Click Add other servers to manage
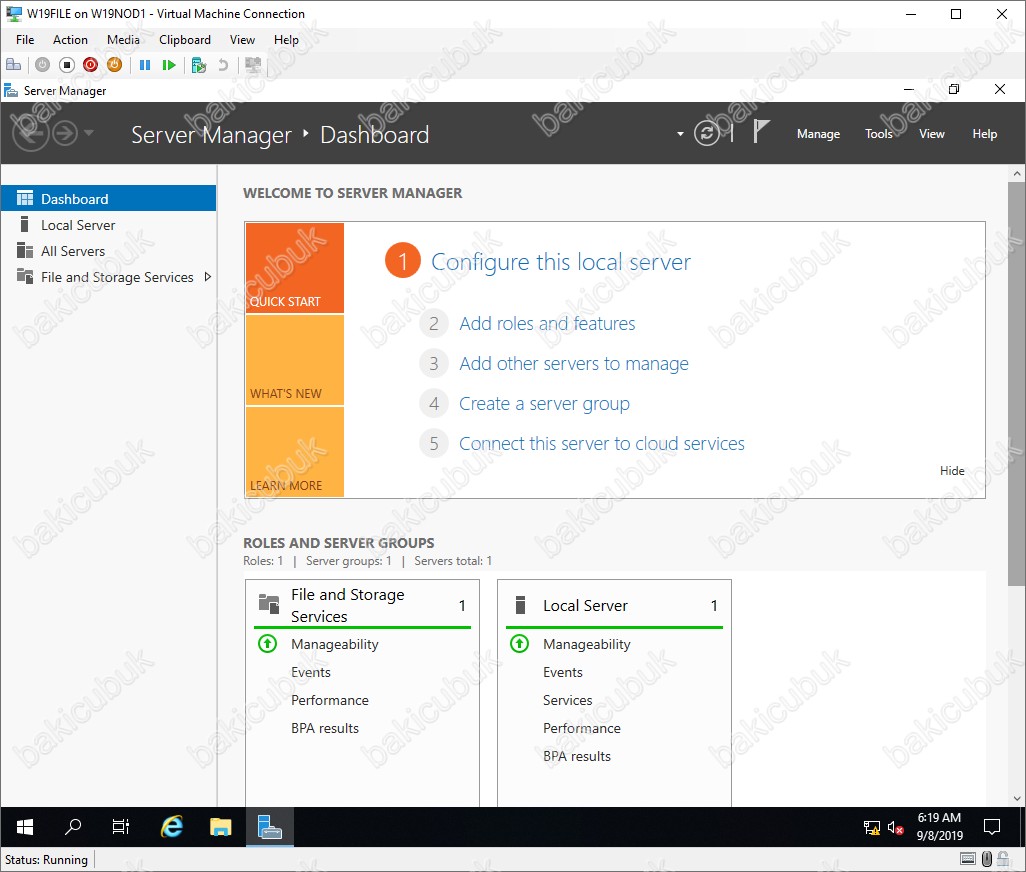 pos(574,364)
